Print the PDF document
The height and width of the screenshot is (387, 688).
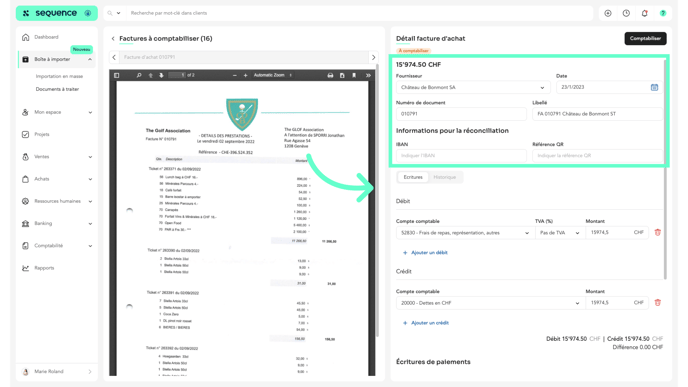(x=330, y=75)
